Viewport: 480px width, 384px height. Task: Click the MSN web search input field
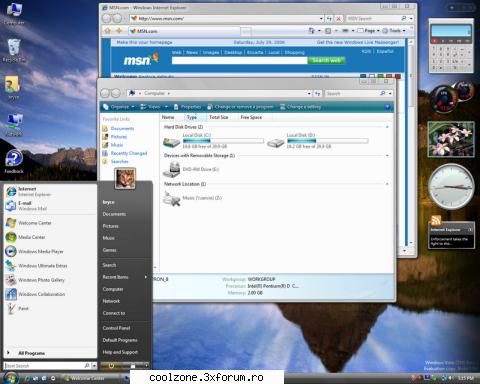(239, 60)
